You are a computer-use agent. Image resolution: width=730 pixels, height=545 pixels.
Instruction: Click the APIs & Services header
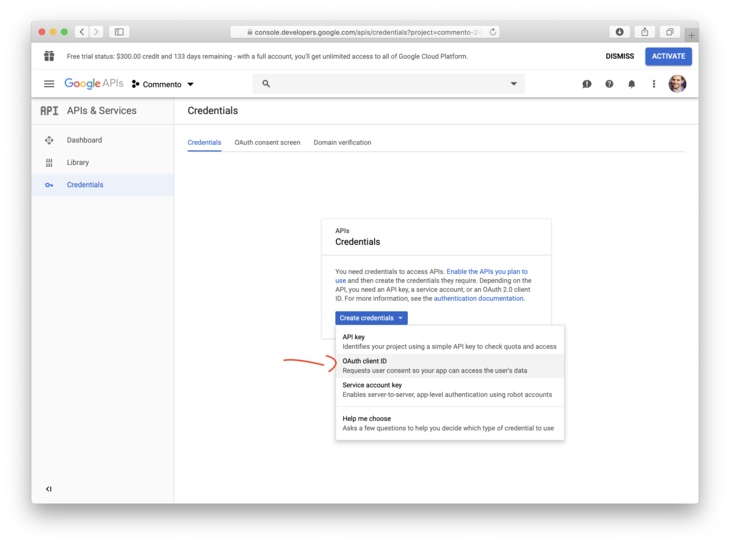pyautogui.click(x=101, y=111)
